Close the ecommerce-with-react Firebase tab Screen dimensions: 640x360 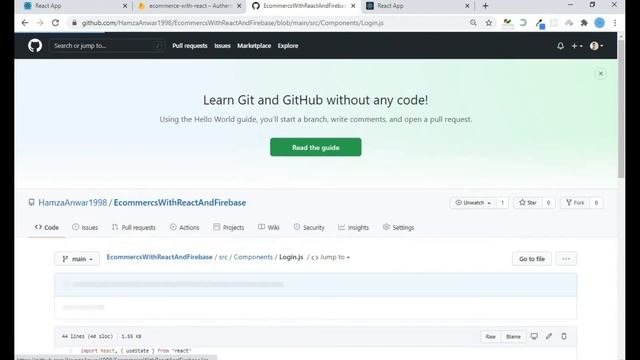click(239, 6)
